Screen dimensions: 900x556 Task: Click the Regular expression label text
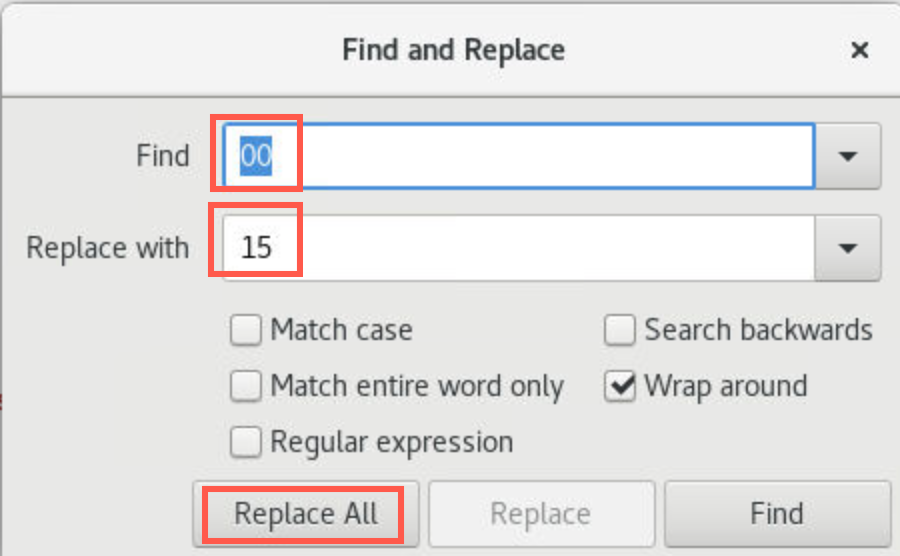[391, 442]
